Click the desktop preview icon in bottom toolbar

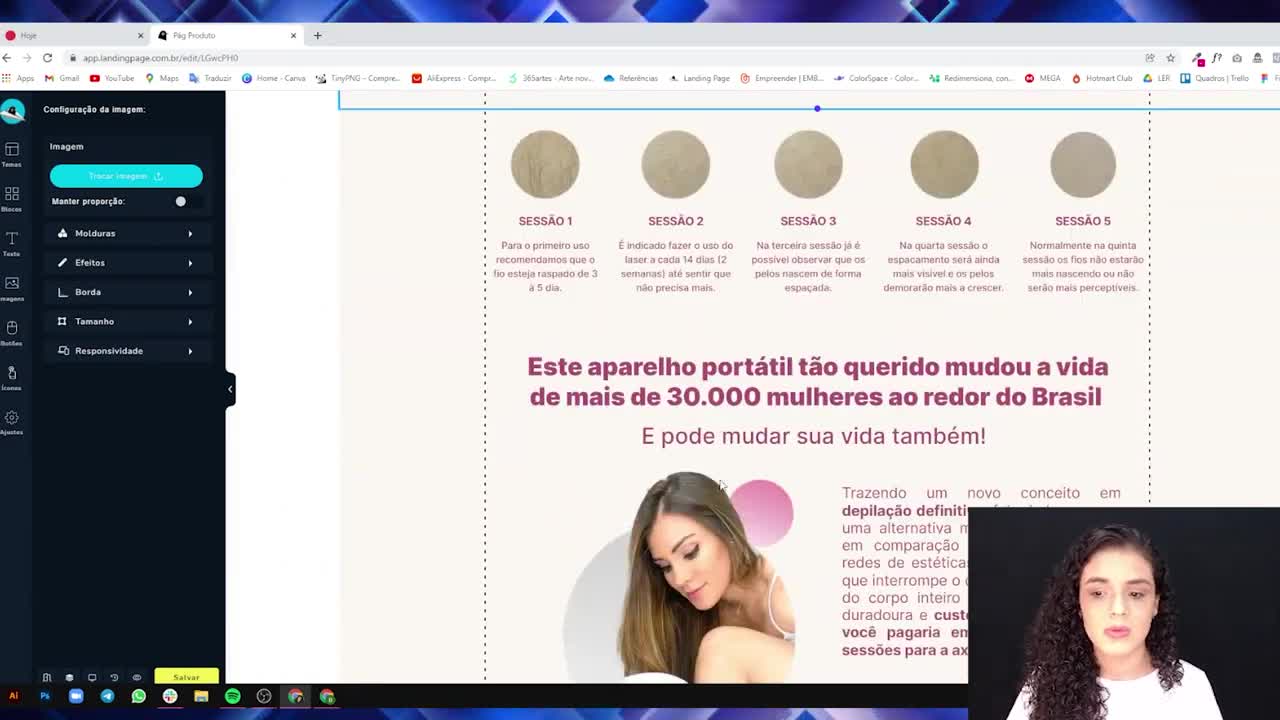92,677
